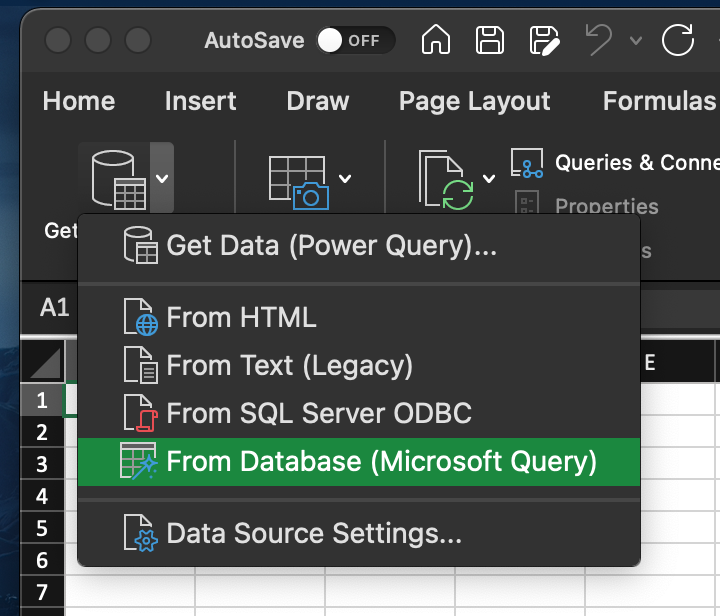Screen dimensions: 720x616
Task: Click the Get Data database icon
Action: tap(118, 179)
